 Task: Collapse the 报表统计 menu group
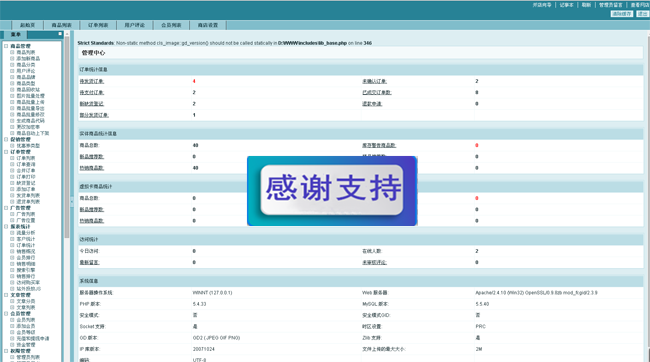tap(6, 226)
